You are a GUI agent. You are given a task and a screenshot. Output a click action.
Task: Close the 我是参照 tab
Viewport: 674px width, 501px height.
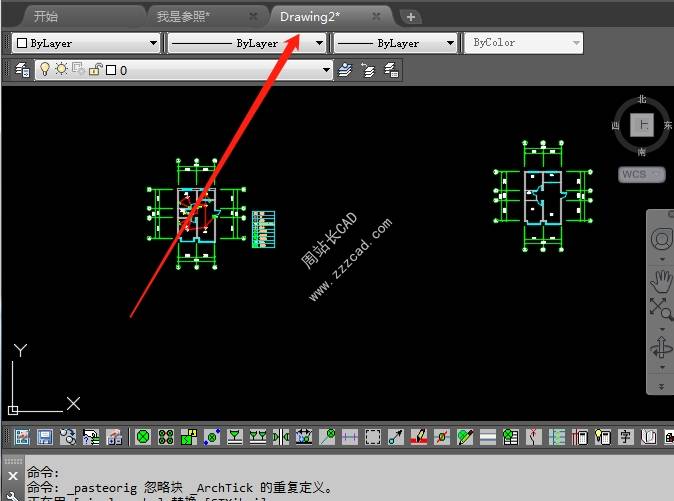(254, 16)
